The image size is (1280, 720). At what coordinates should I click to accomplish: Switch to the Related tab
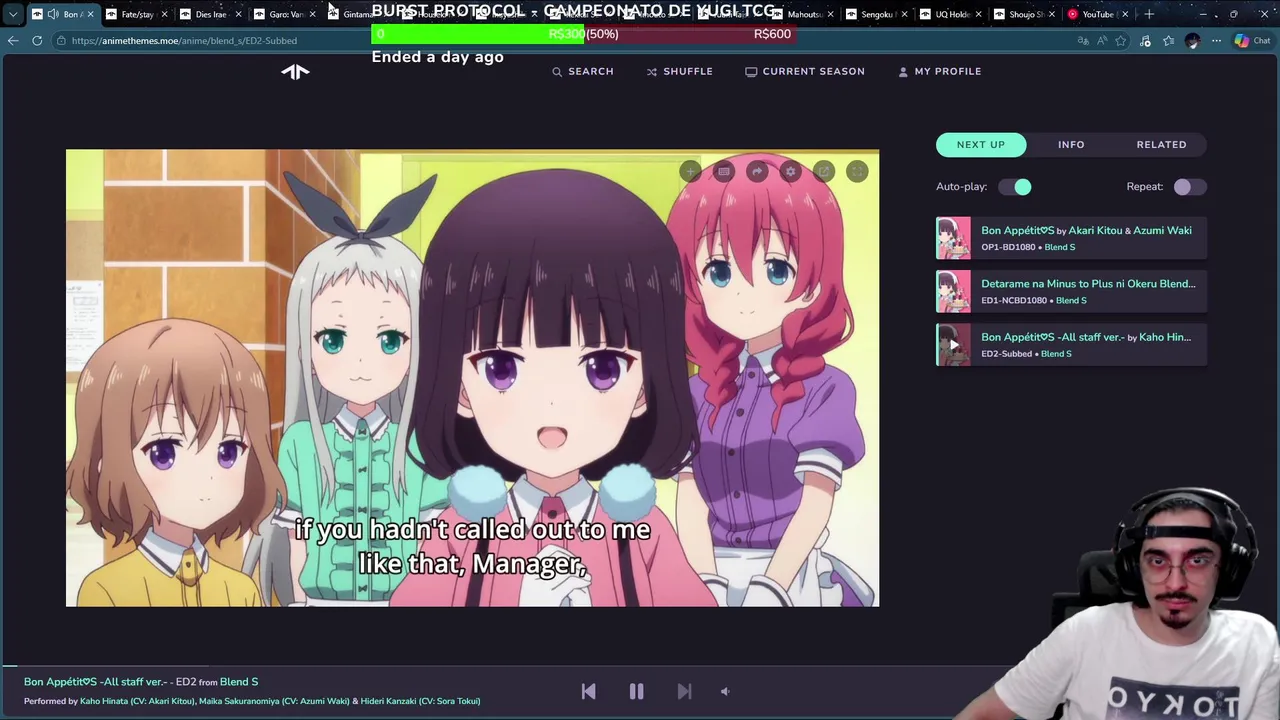pyautogui.click(x=1161, y=145)
